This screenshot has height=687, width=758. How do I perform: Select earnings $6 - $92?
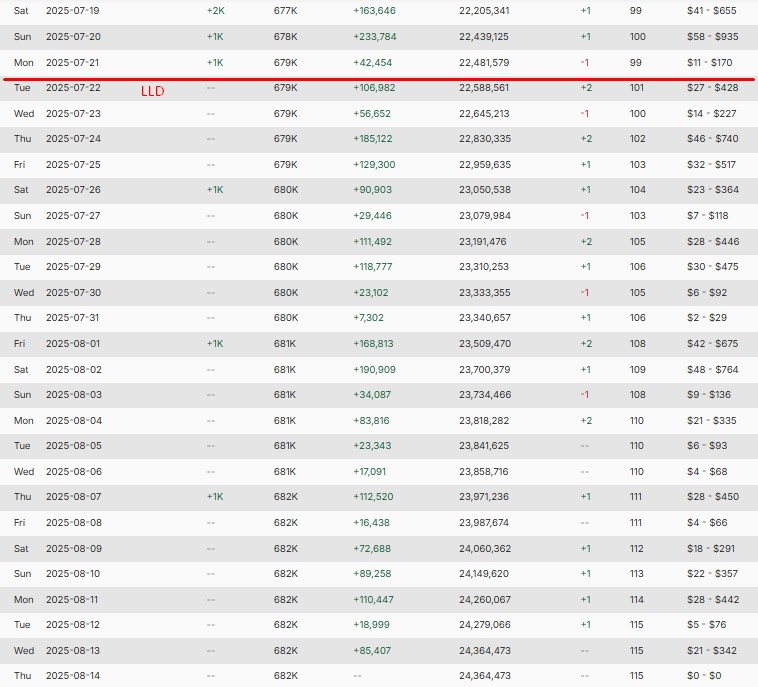tap(707, 293)
